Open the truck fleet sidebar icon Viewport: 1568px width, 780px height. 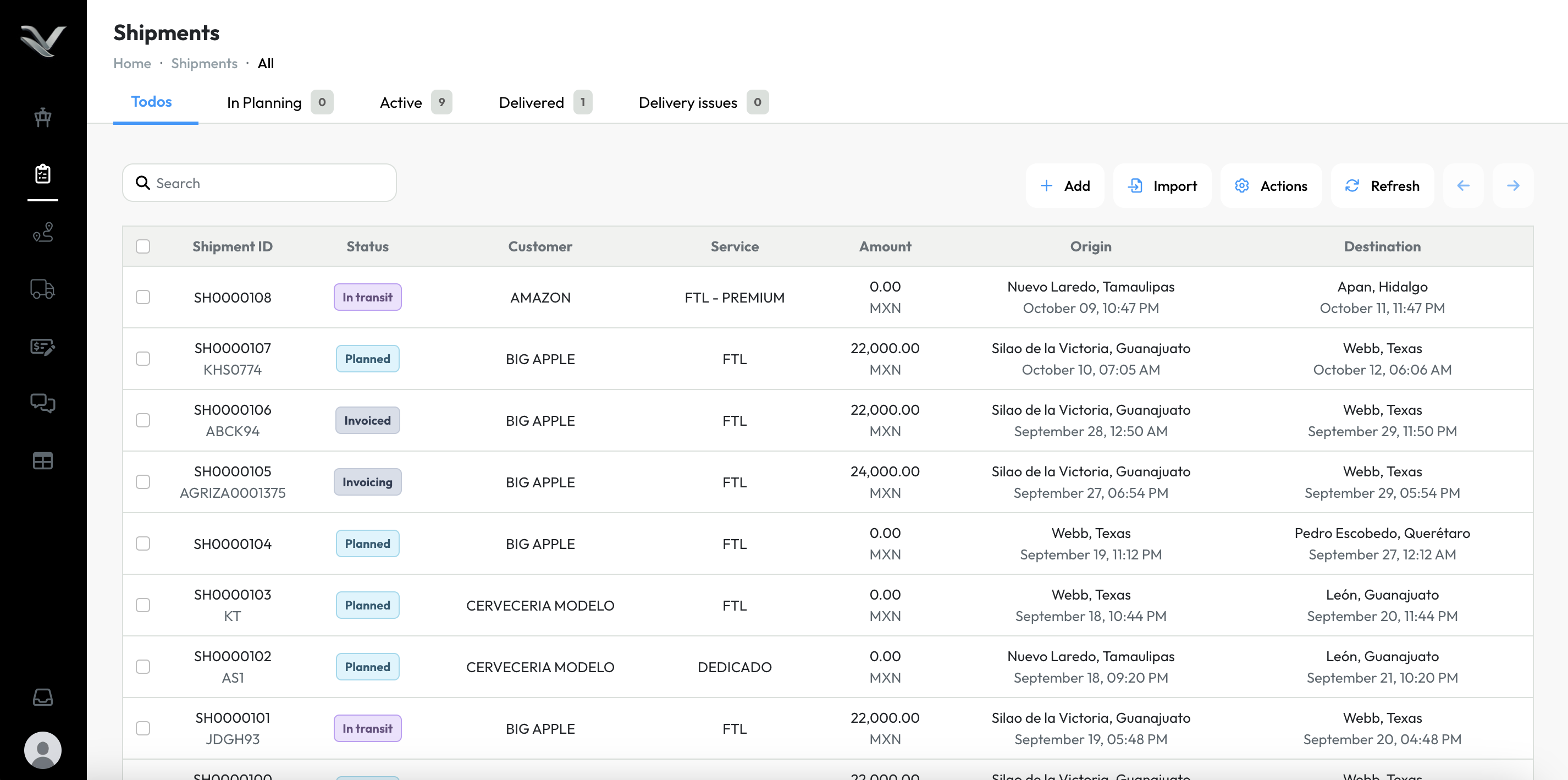(x=43, y=289)
